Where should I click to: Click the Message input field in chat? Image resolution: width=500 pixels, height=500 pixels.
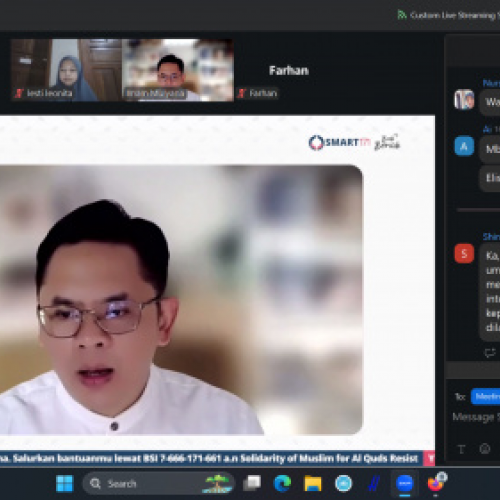[x=476, y=417]
